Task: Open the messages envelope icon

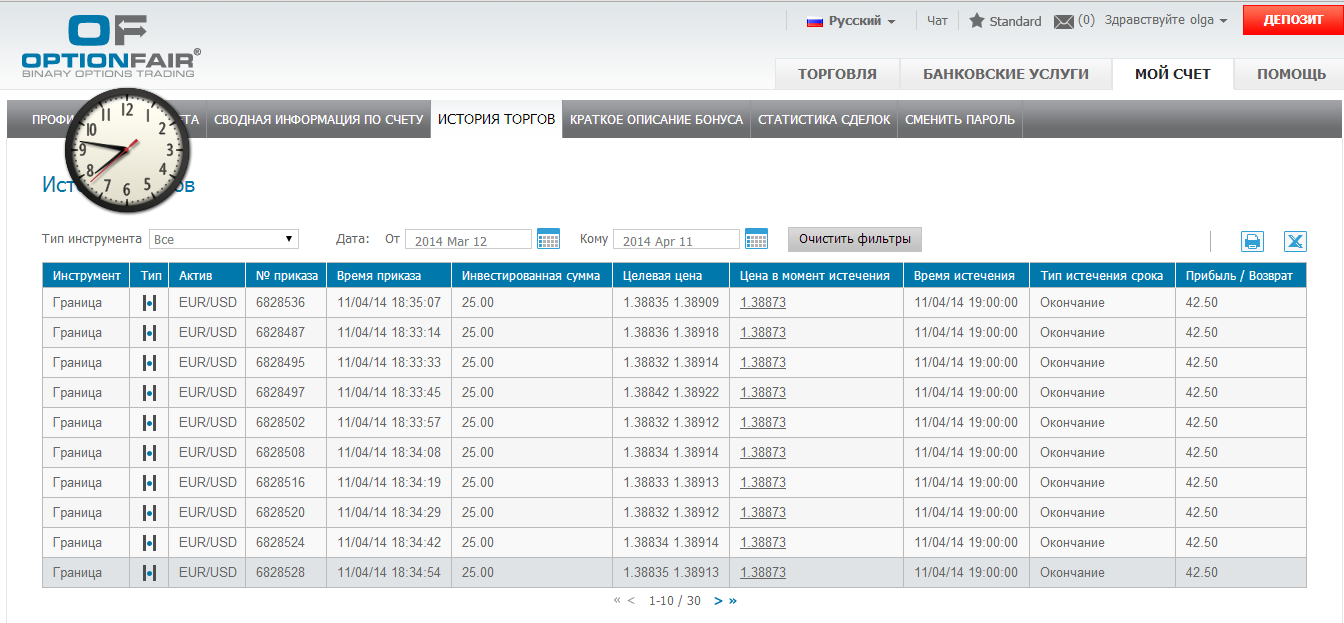Action: (1064, 21)
